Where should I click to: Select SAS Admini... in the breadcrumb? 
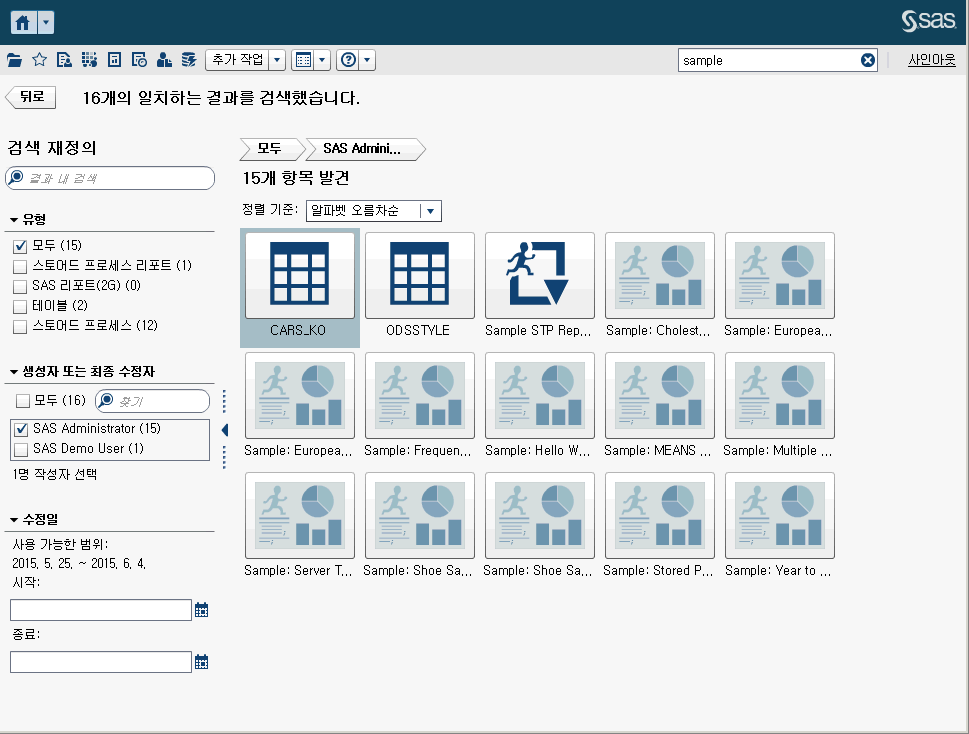coord(362,148)
